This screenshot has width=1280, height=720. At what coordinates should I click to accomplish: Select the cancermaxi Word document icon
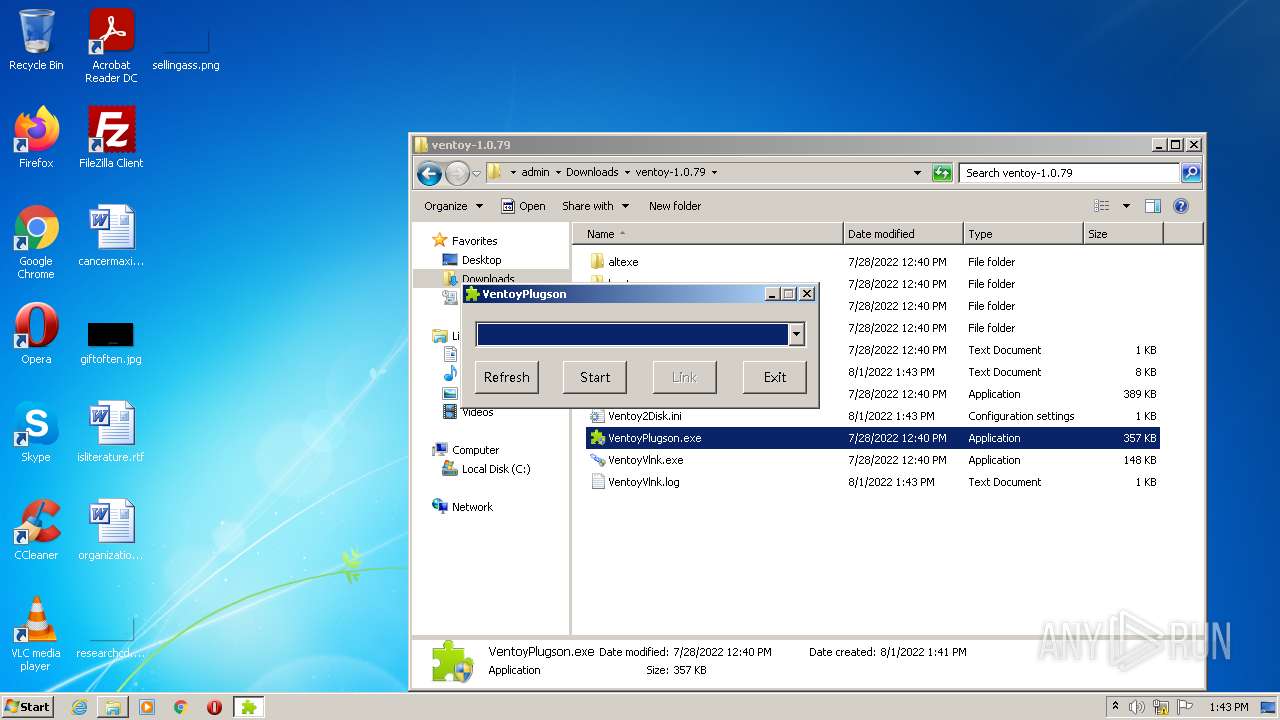tap(111, 236)
